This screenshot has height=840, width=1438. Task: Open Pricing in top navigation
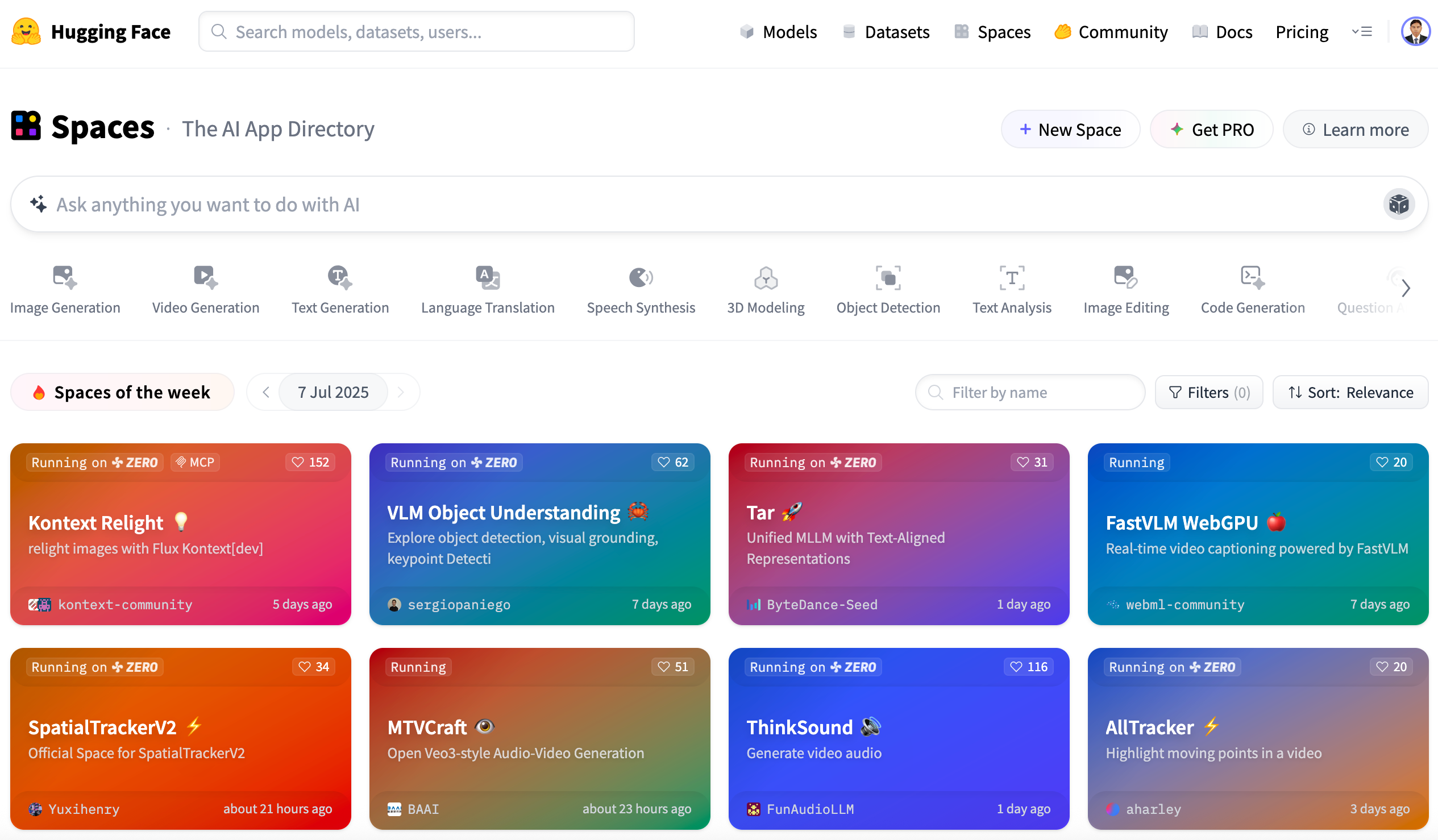coord(1302,32)
